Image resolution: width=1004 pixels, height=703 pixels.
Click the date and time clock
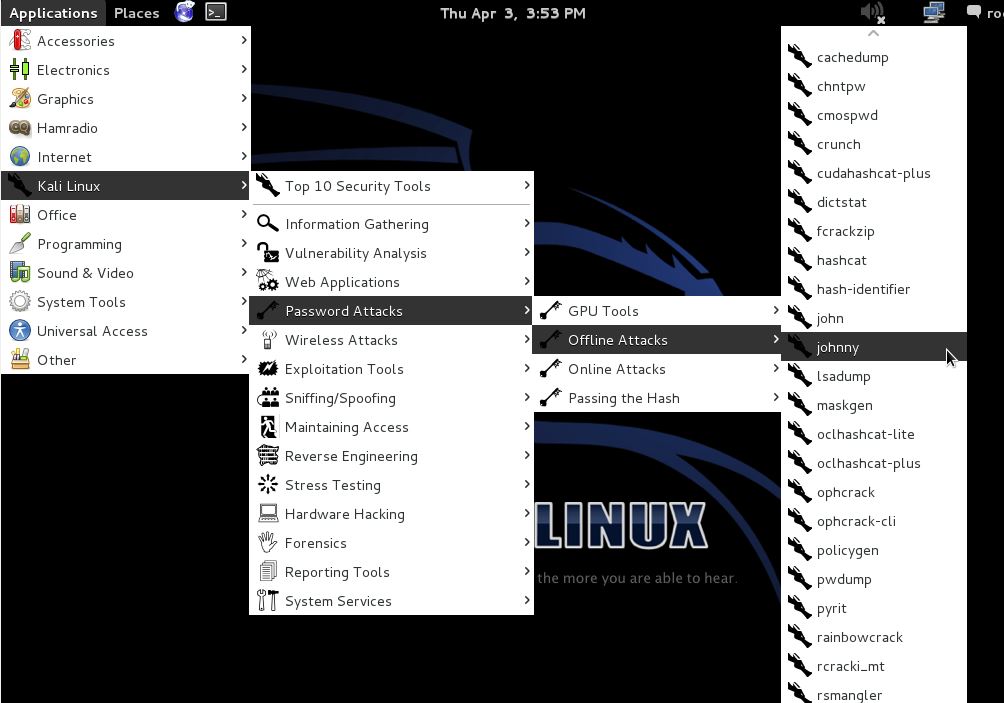(512, 13)
